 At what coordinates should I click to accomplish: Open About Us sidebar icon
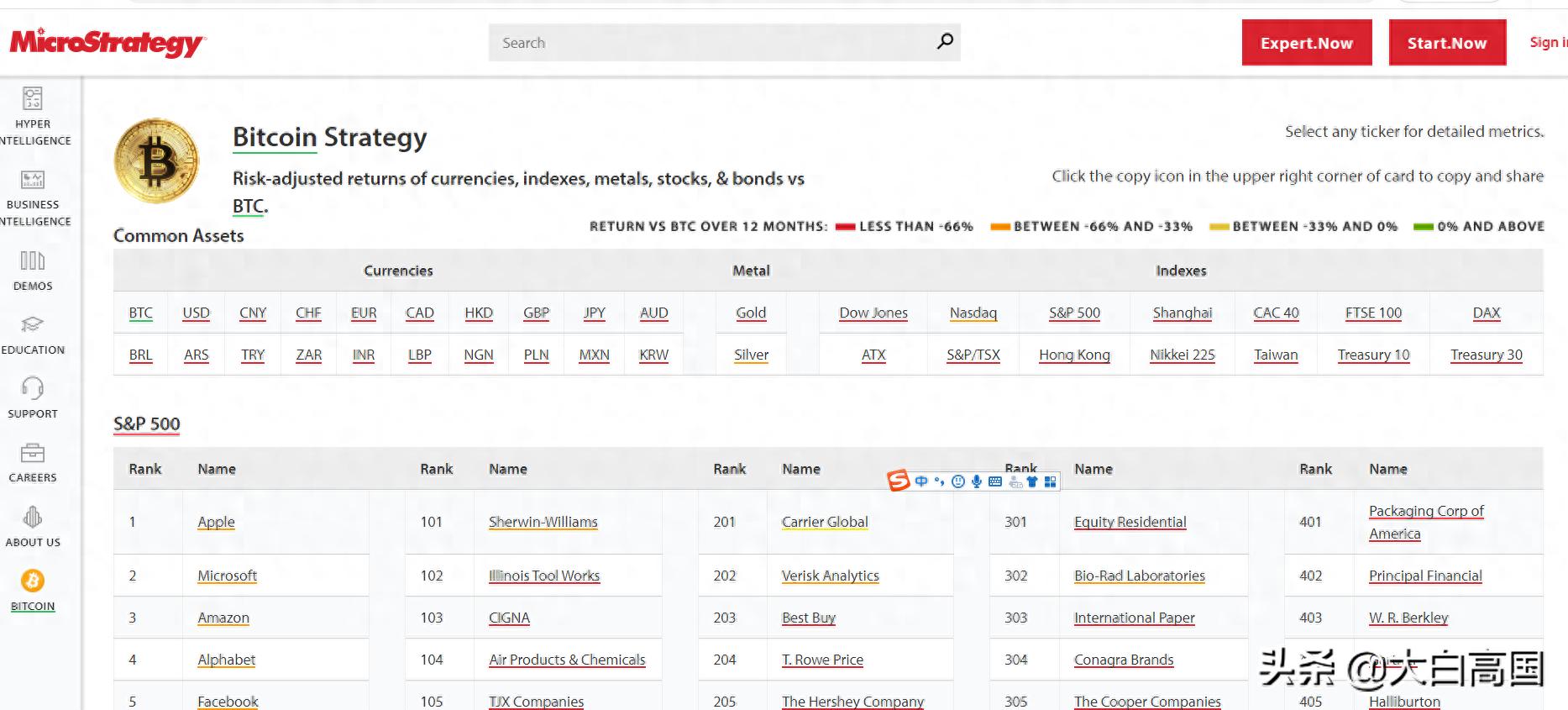pyautogui.click(x=33, y=516)
